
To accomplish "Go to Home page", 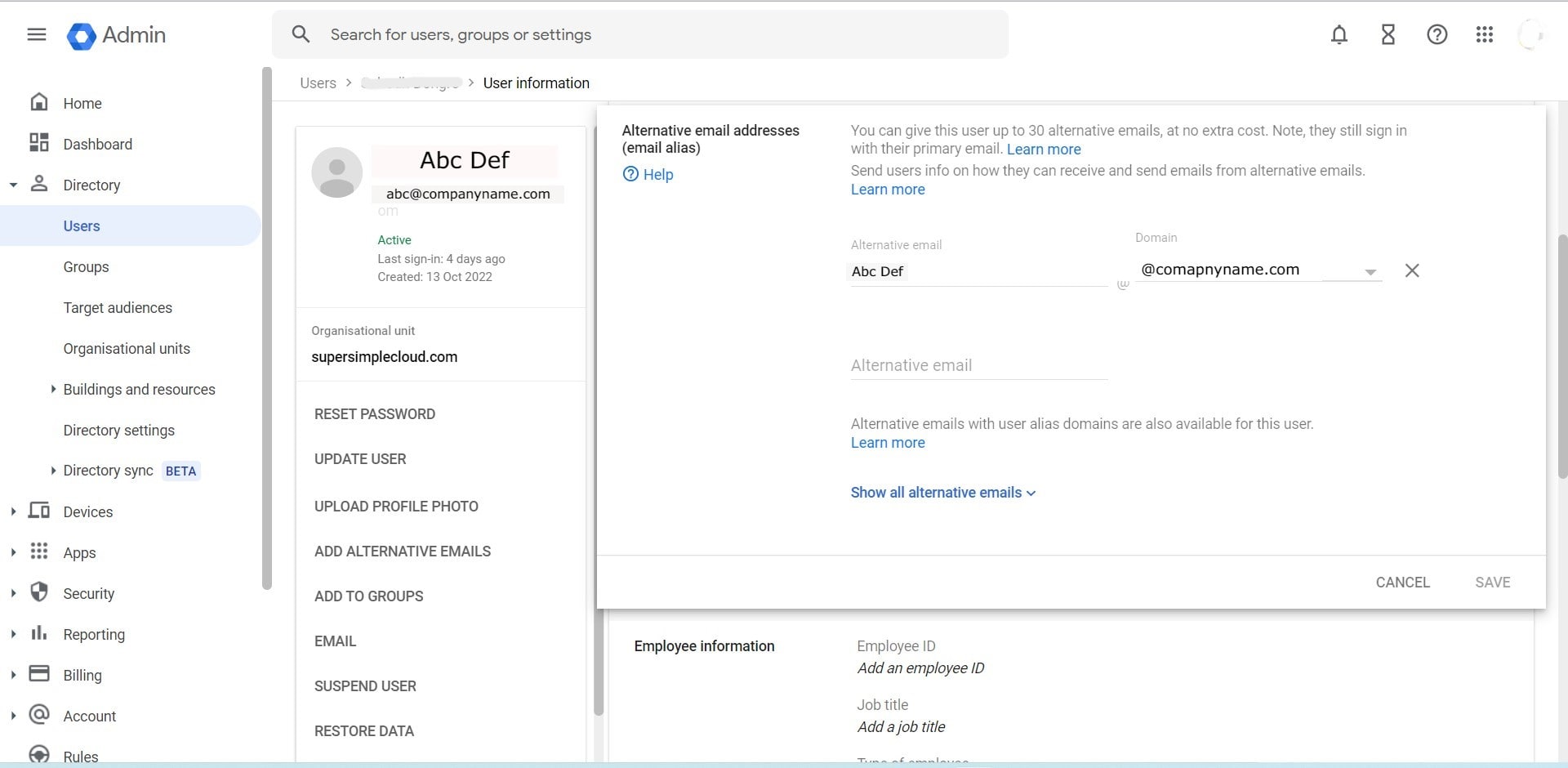I will coord(82,104).
